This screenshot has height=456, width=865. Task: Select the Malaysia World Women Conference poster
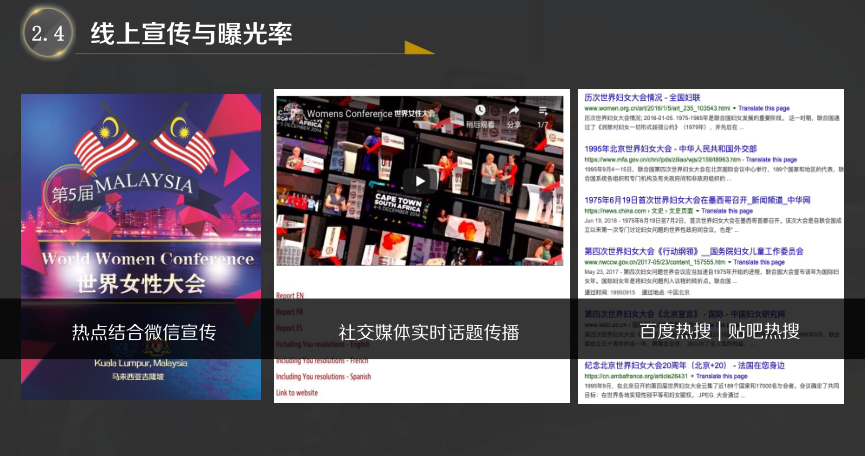point(141,246)
